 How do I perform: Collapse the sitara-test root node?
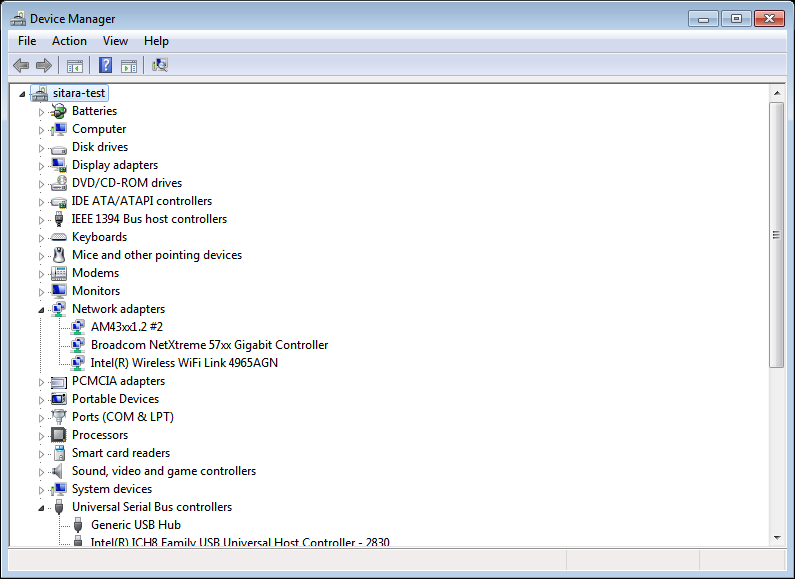tap(22, 94)
